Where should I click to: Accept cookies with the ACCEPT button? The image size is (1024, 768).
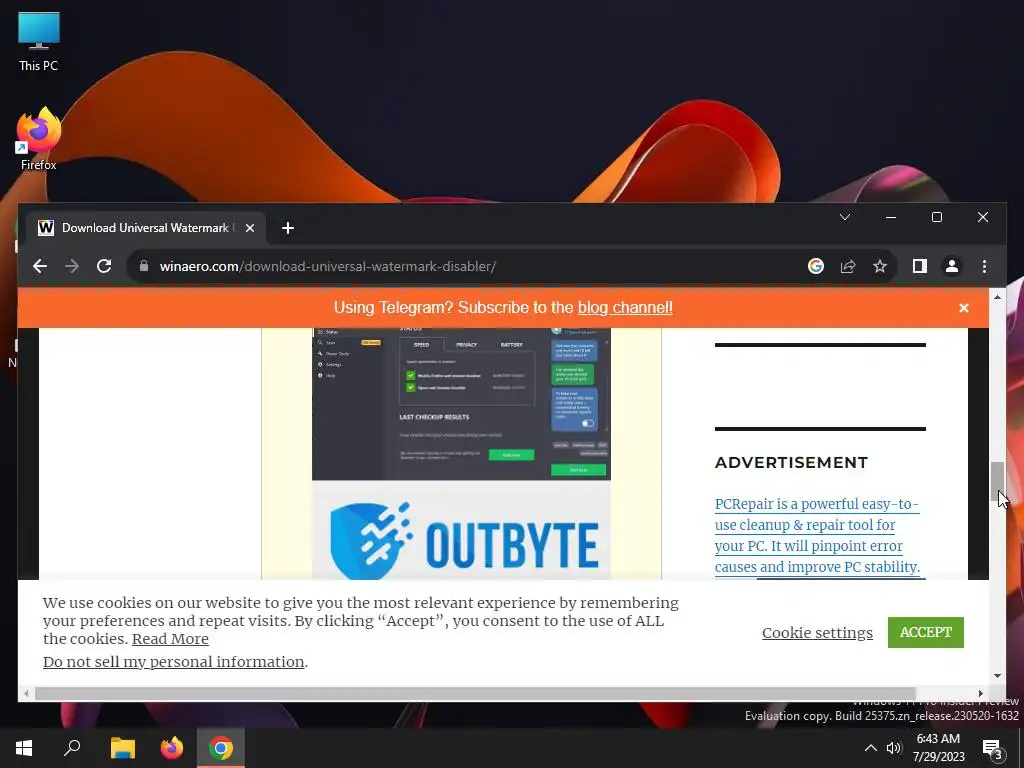pyautogui.click(x=925, y=632)
